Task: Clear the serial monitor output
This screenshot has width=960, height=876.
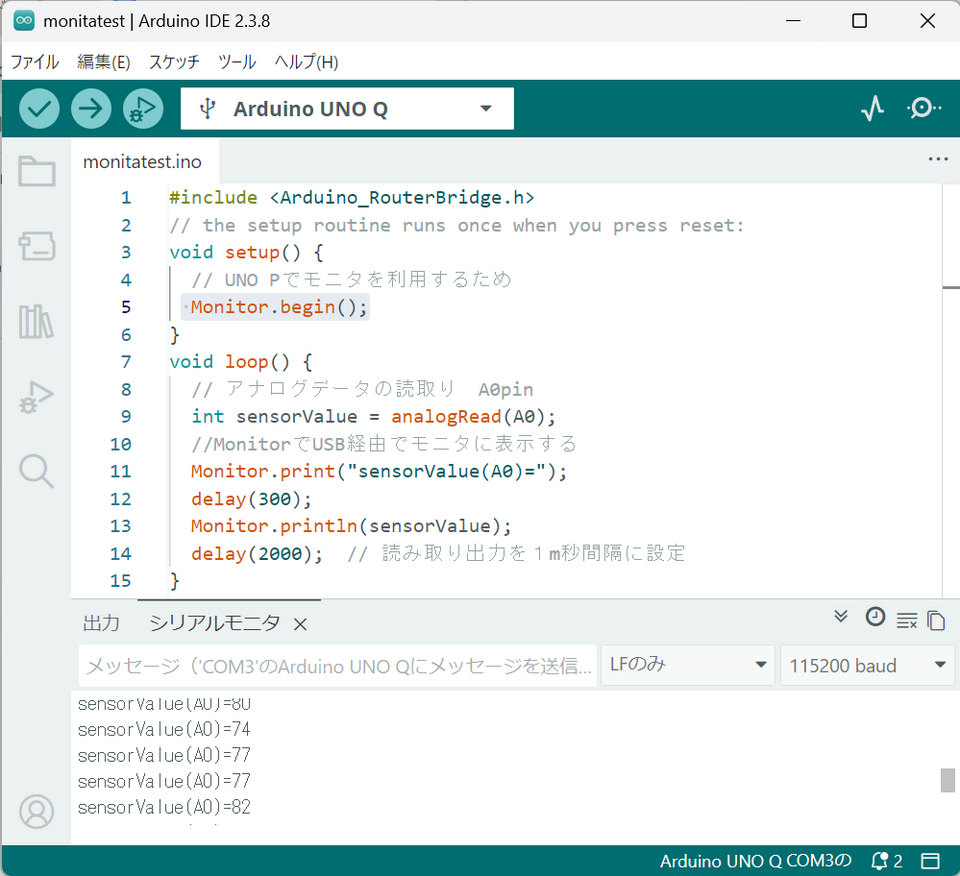Action: tap(906, 621)
